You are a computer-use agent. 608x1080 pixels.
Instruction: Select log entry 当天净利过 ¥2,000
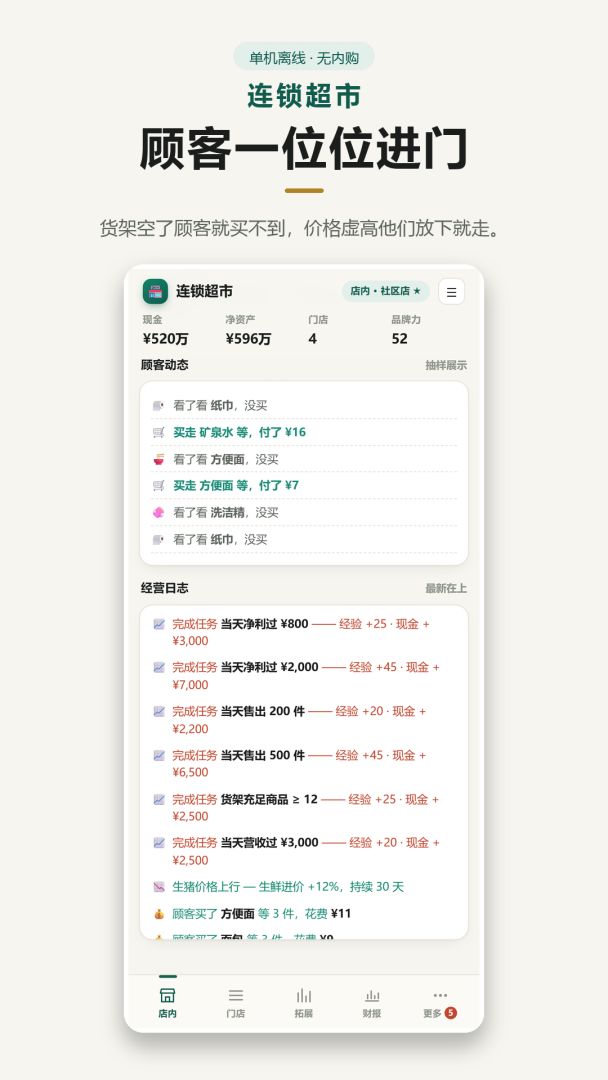click(304, 676)
